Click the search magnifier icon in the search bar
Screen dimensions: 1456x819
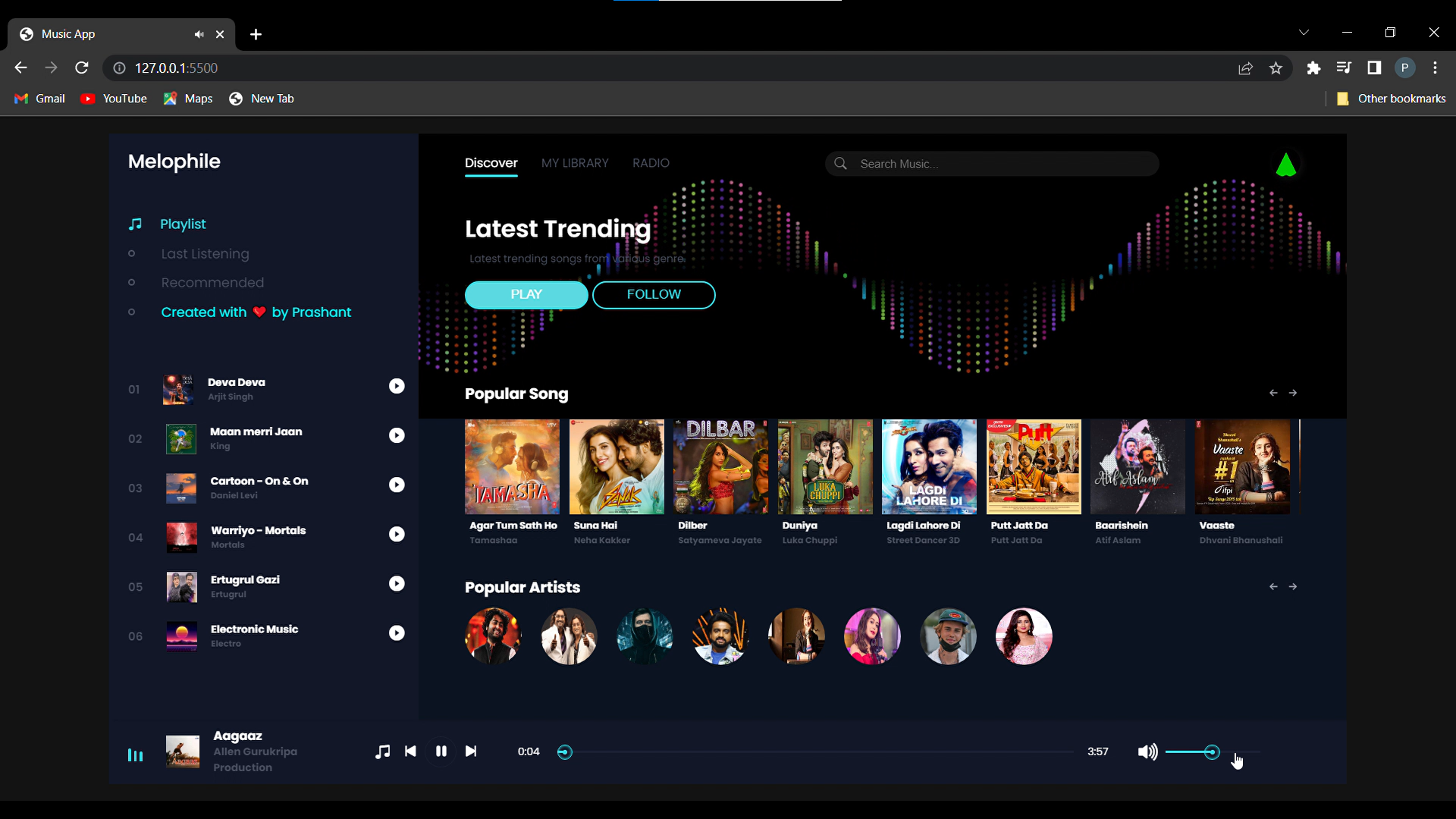click(x=840, y=163)
